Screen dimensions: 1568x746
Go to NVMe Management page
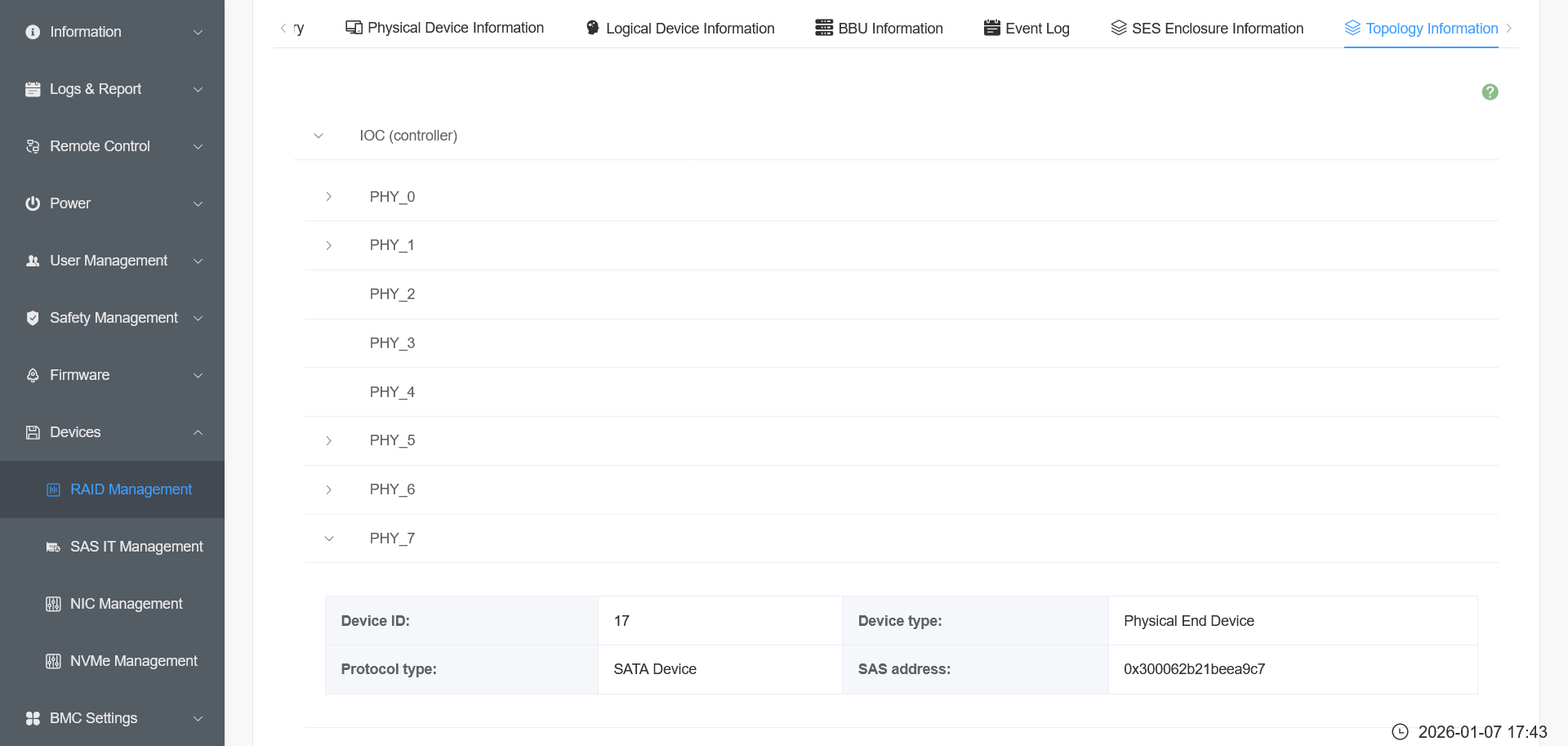pyautogui.click(x=133, y=661)
